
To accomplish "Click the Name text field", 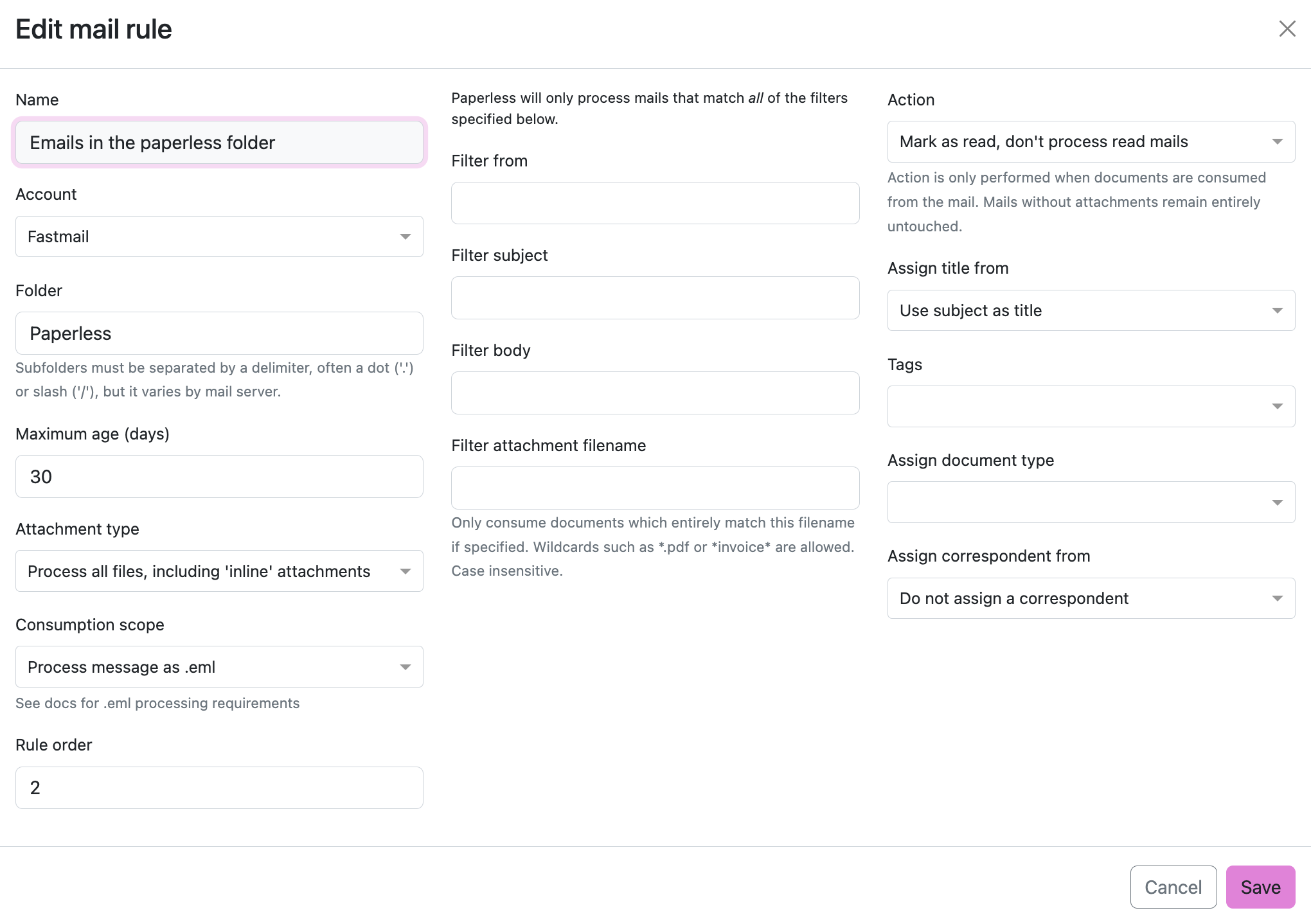I will tap(219, 143).
